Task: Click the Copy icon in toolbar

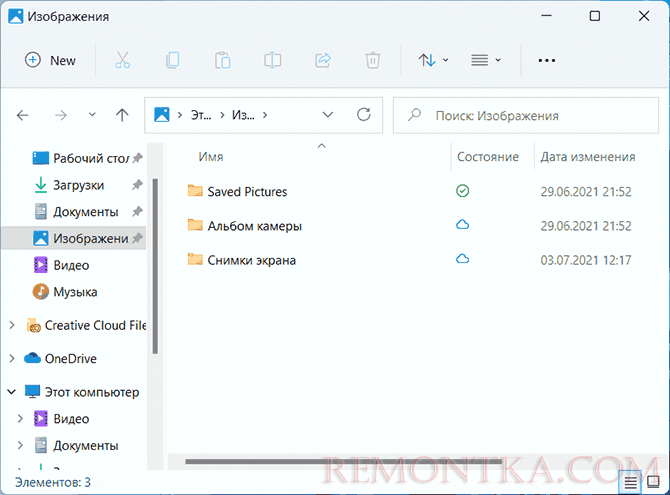Action: (173, 60)
